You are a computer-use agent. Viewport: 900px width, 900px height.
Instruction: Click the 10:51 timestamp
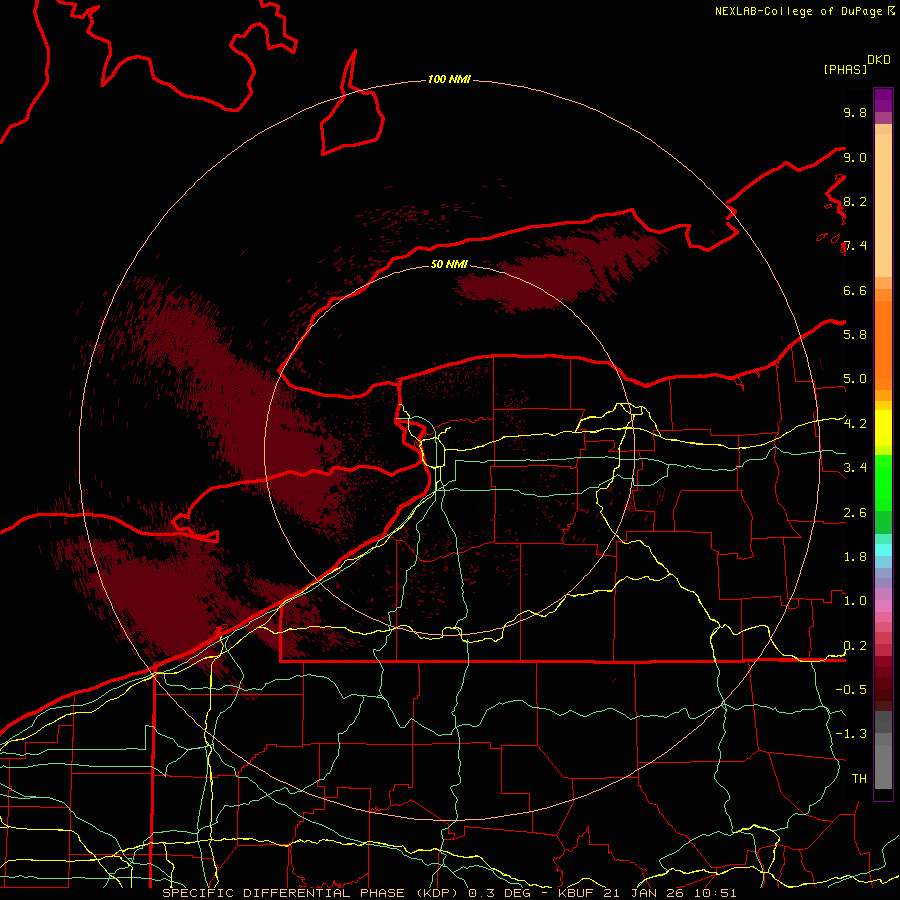coord(713,893)
